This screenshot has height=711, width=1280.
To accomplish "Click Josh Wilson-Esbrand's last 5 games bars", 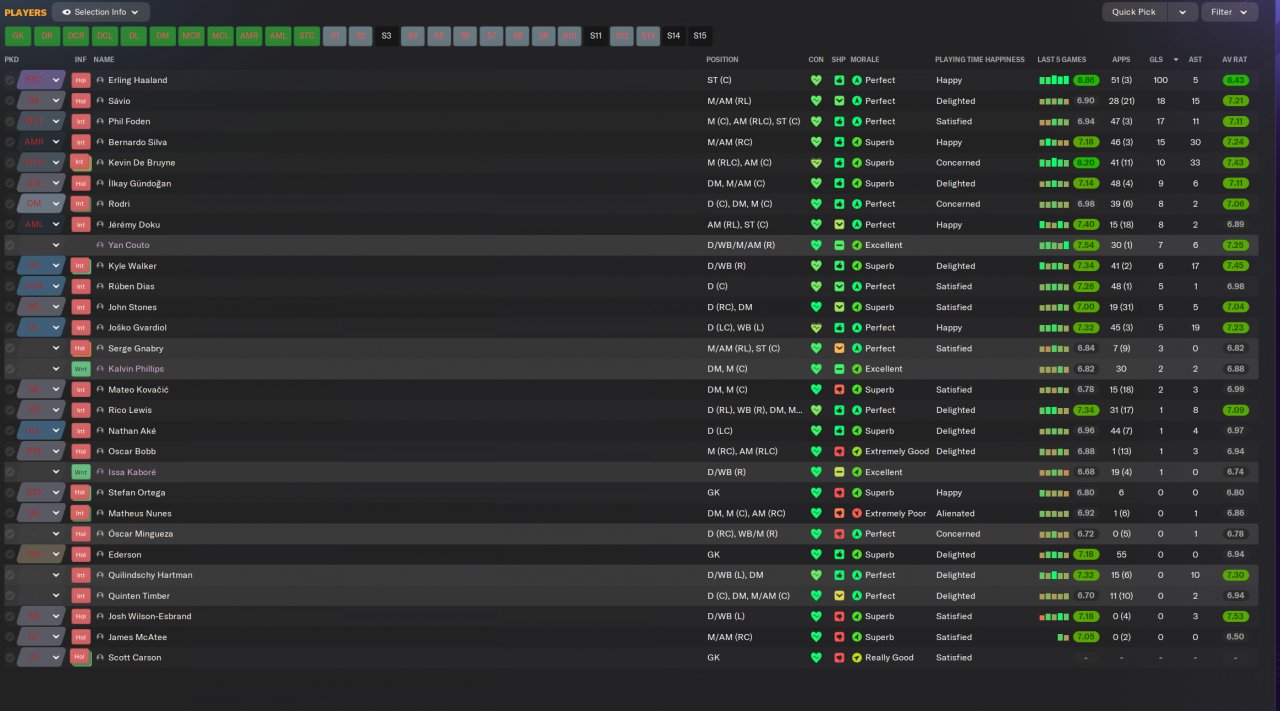I will point(1054,616).
